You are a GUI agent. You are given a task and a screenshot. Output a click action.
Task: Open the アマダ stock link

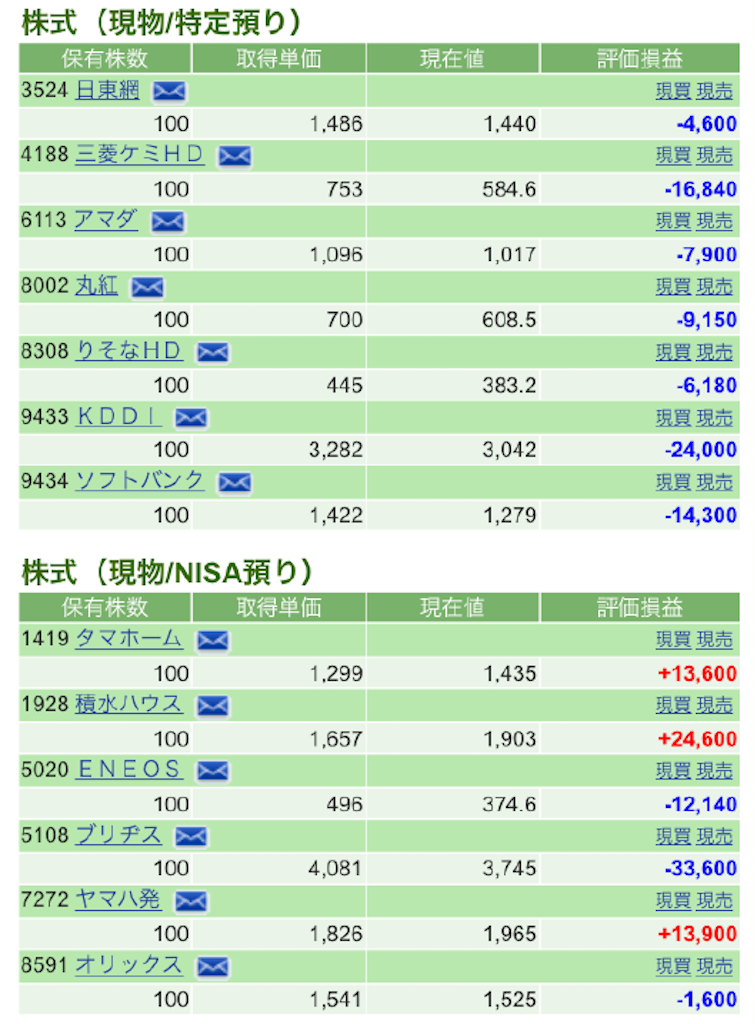coord(106,220)
